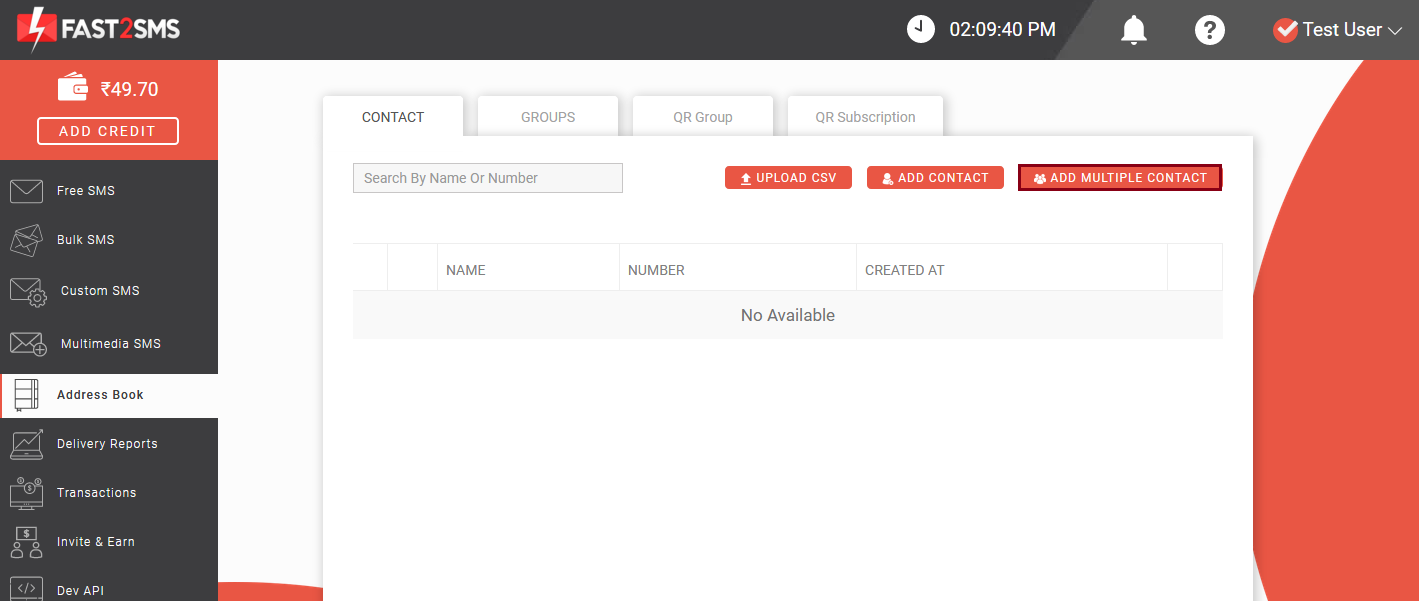Switch to the GROUPS tab
Screen dimensions: 1419x601
coord(548,117)
